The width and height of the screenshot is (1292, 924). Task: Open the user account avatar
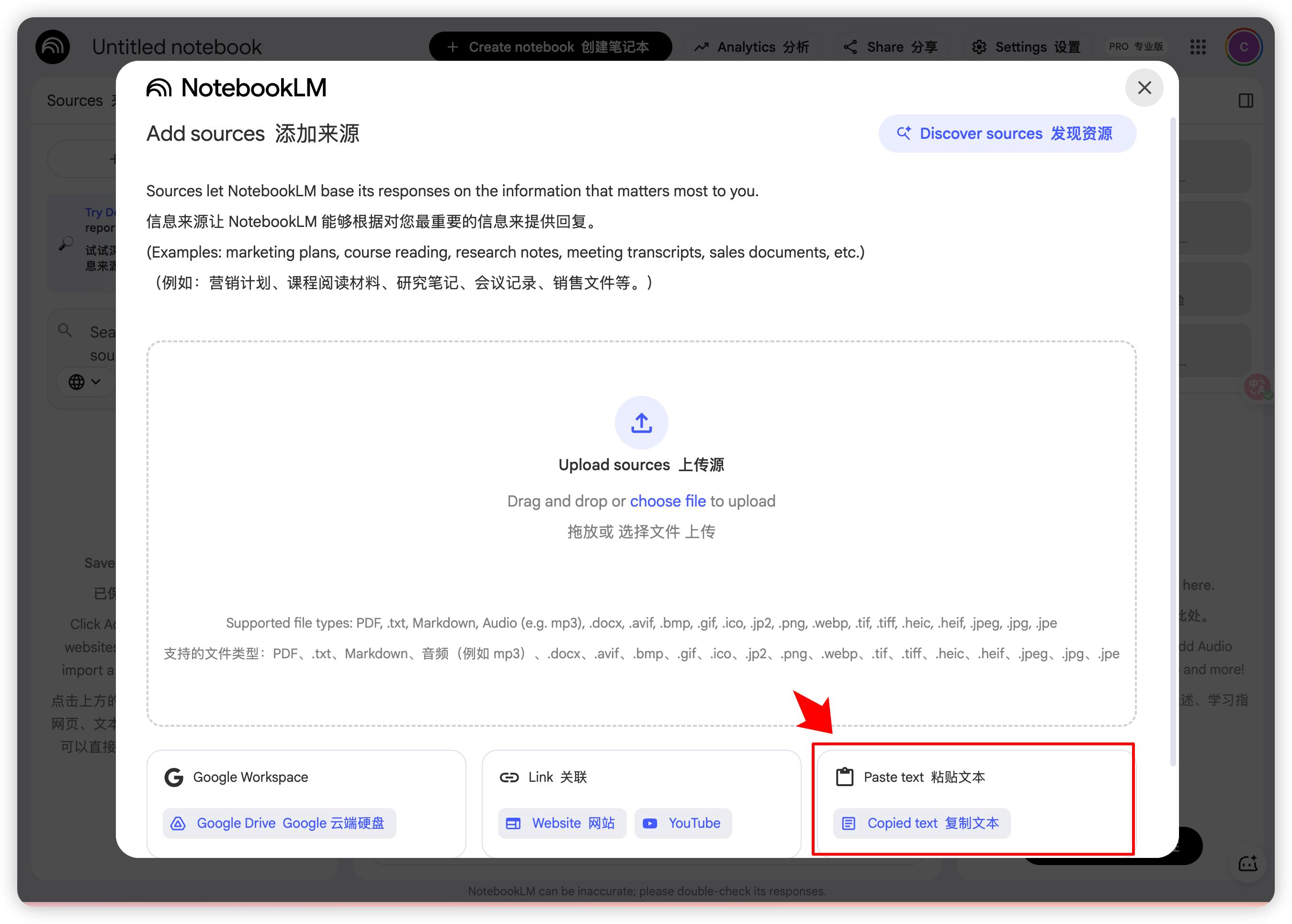coord(1243,46)
